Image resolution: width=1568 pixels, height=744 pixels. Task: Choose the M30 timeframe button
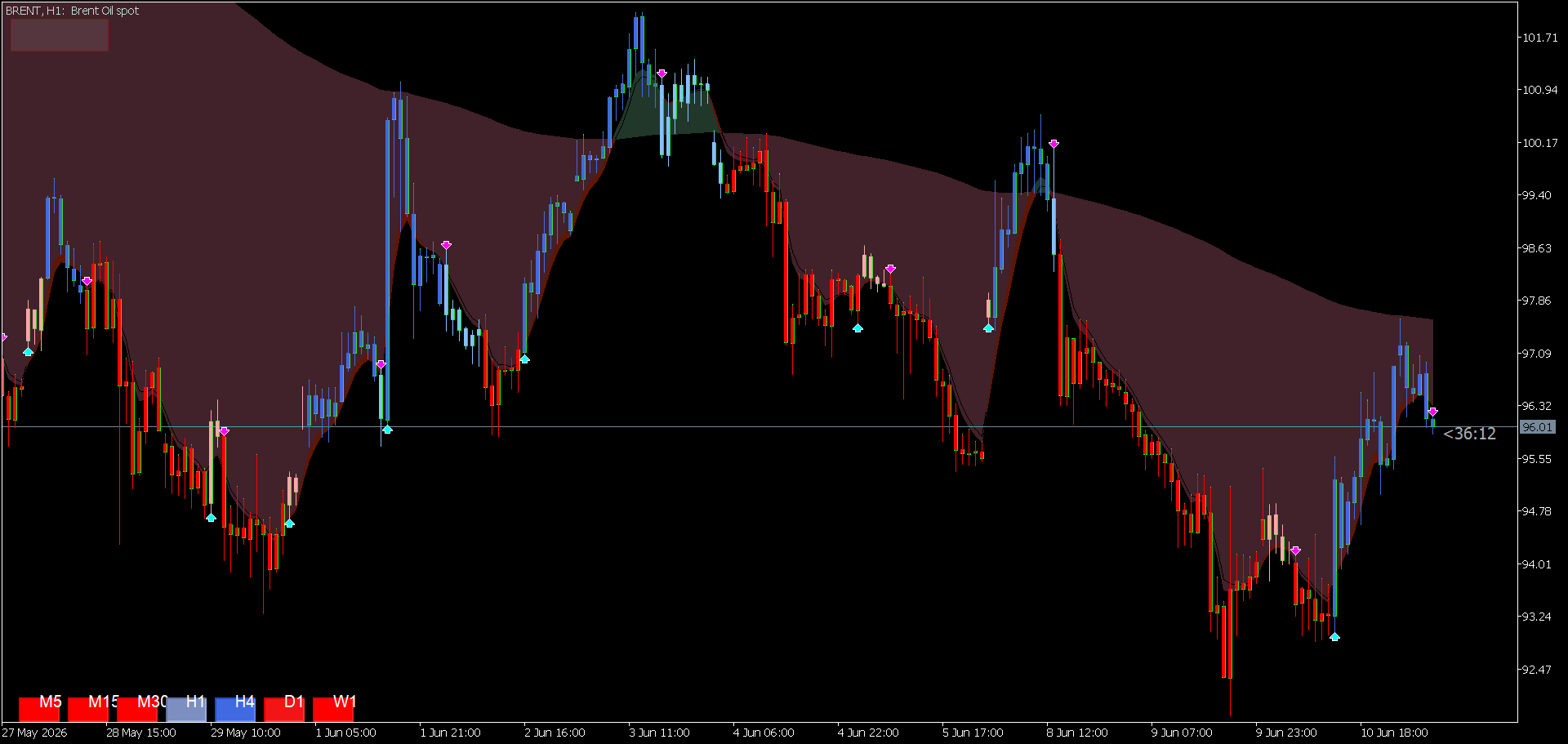point(137,708)
